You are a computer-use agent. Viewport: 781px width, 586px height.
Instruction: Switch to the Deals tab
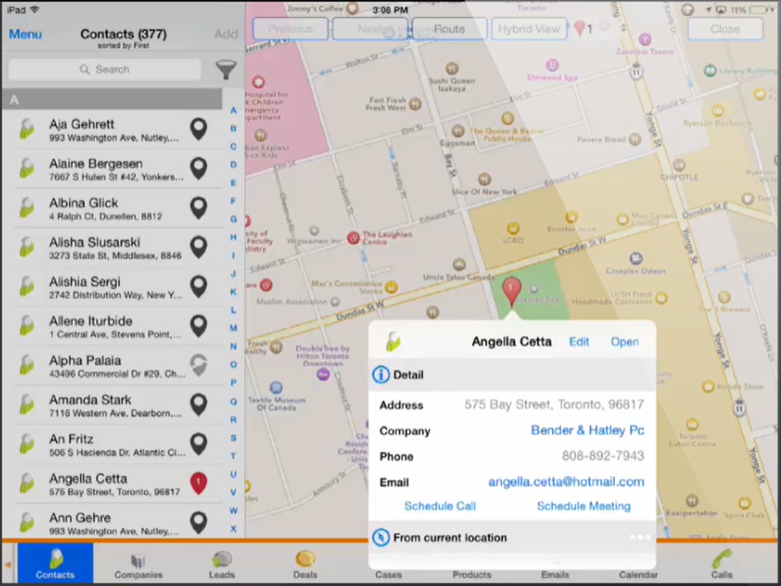[305, 564]
